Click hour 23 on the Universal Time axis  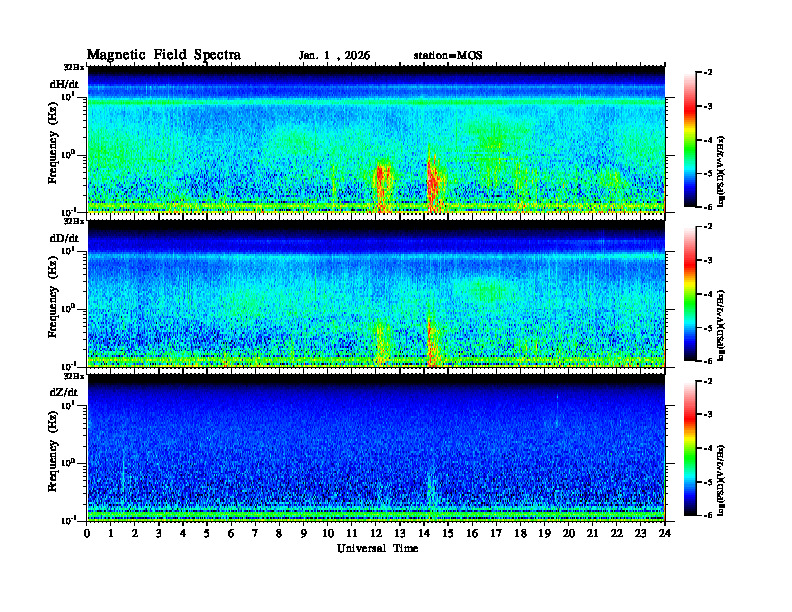(641, 534)
